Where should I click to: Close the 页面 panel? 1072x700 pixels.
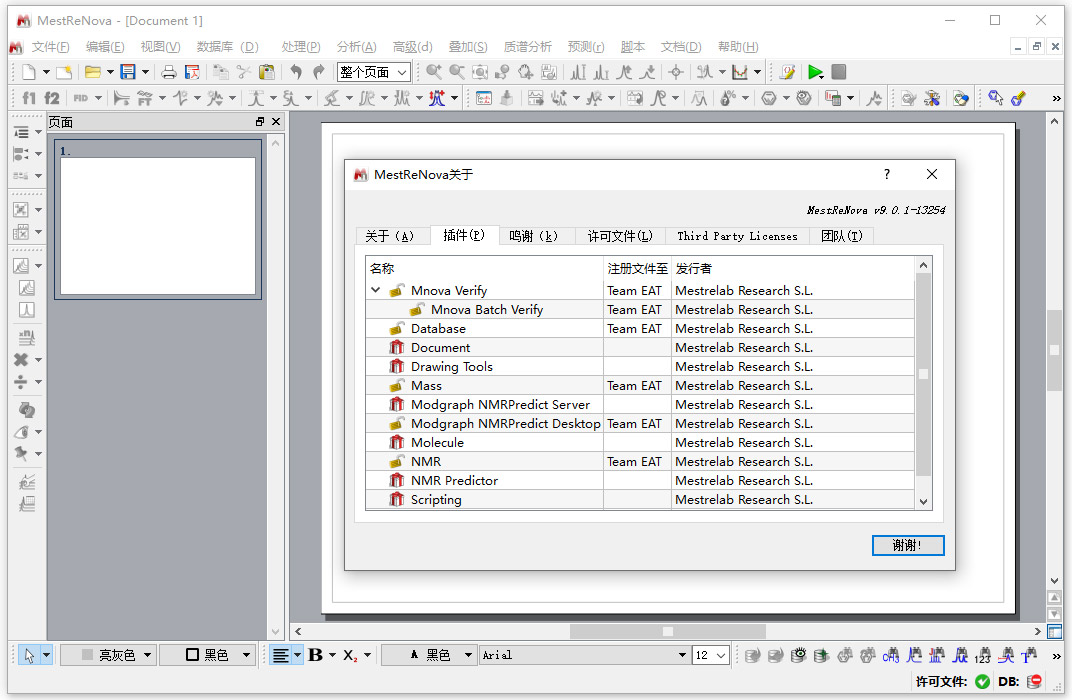coord(276,122)
